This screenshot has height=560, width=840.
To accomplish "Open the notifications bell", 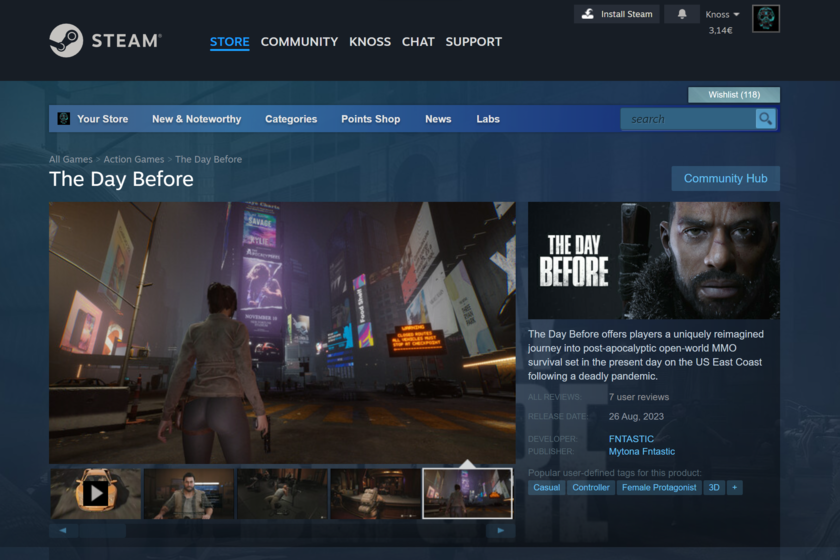I will [x=681, y=14].
